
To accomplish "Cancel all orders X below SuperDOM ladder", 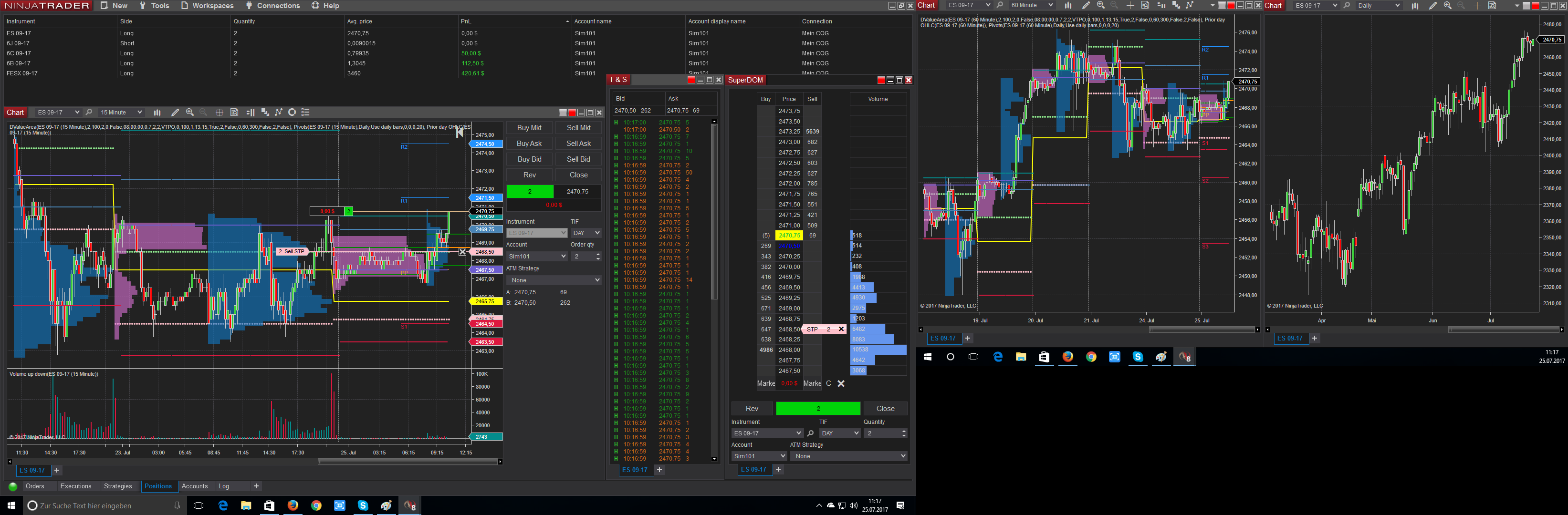I will pyautogui.click(x=841, y=384).
